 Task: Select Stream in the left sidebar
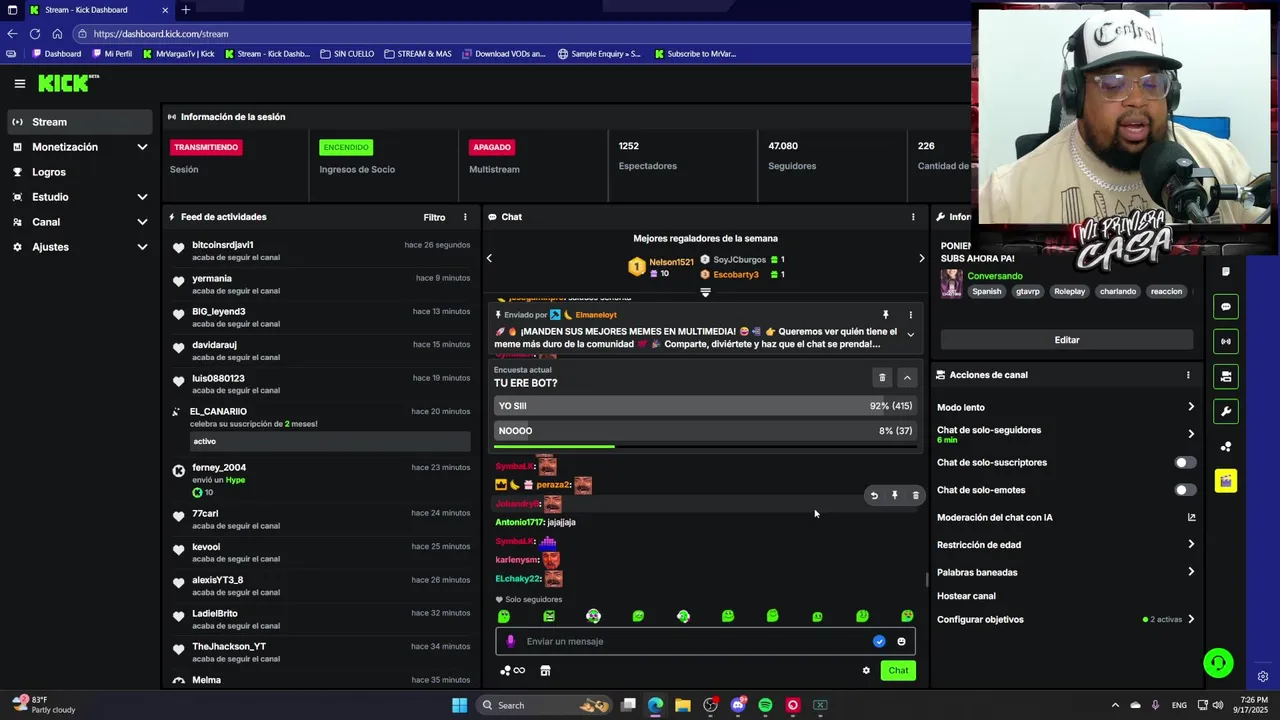(x=79, y=122)
